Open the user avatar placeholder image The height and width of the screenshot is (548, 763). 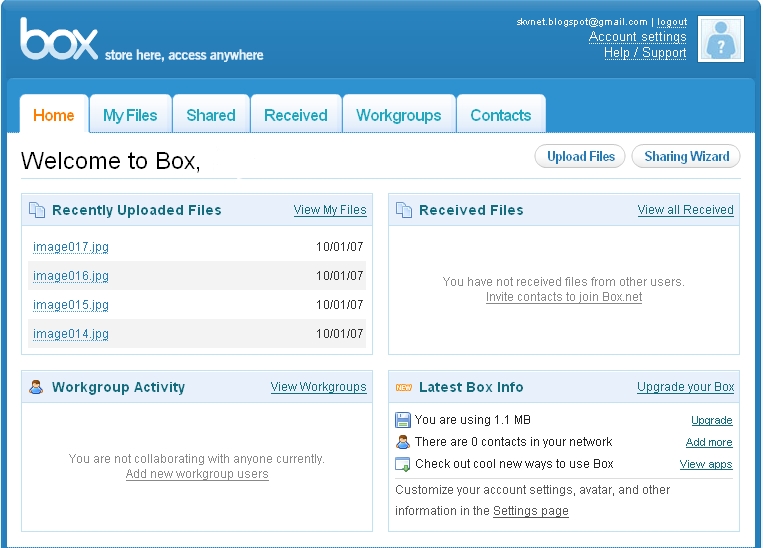(721, 39)
